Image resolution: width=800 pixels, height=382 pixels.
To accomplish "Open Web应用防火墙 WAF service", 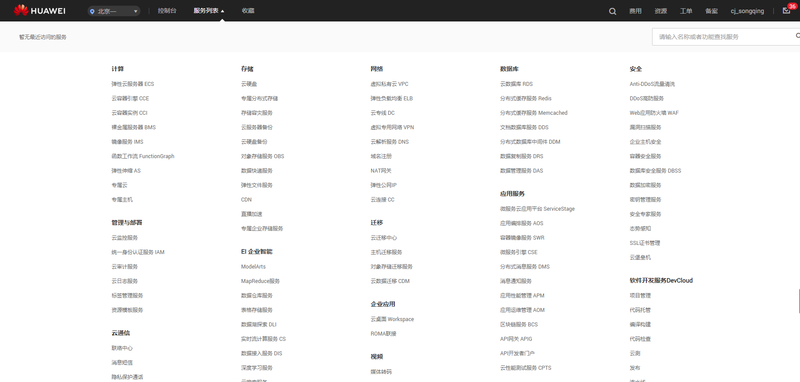I will (x=654, y=113).
